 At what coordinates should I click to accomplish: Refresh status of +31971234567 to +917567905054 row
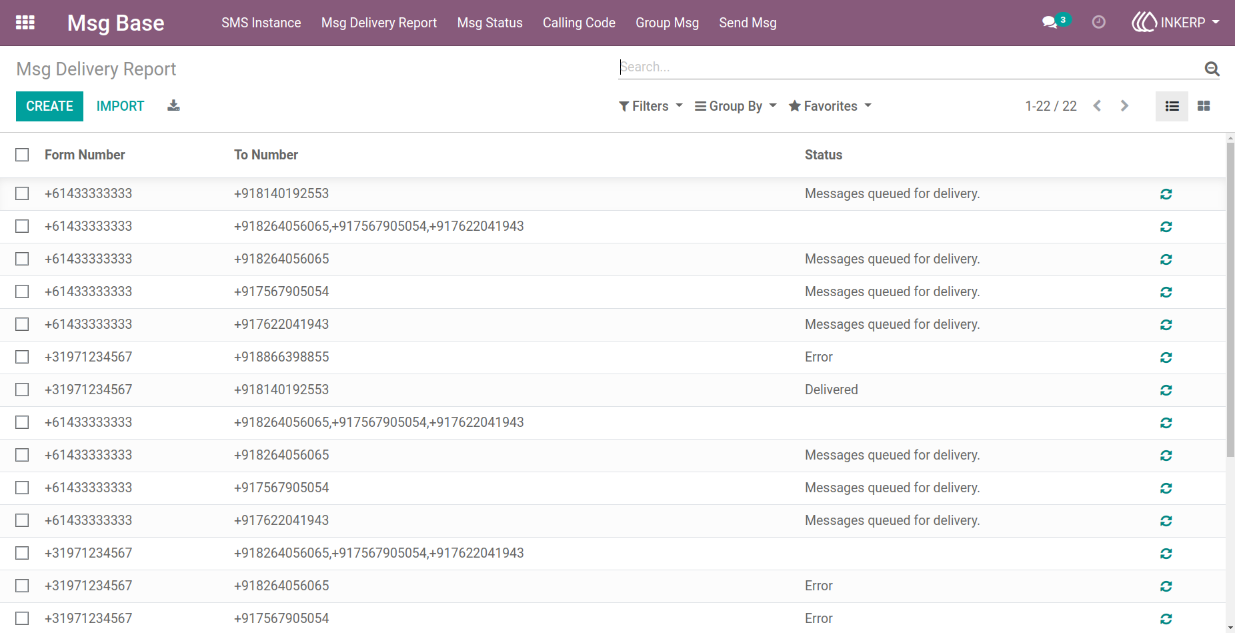(x=1166, y=619)
